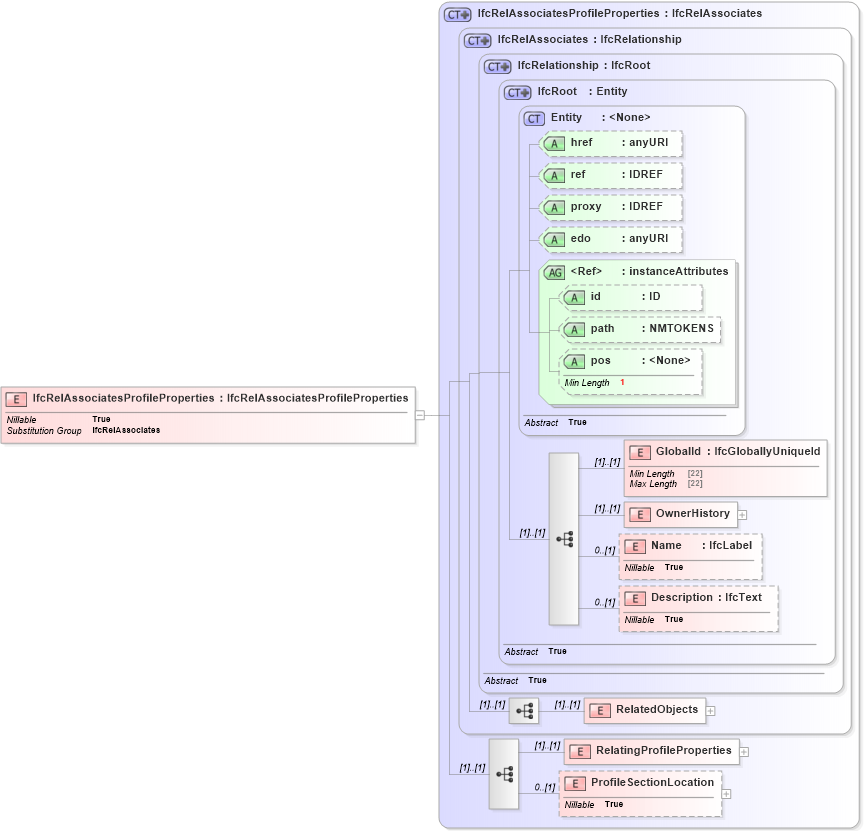Select the E icon on RelatedObjects element

[x=599, y=710]
